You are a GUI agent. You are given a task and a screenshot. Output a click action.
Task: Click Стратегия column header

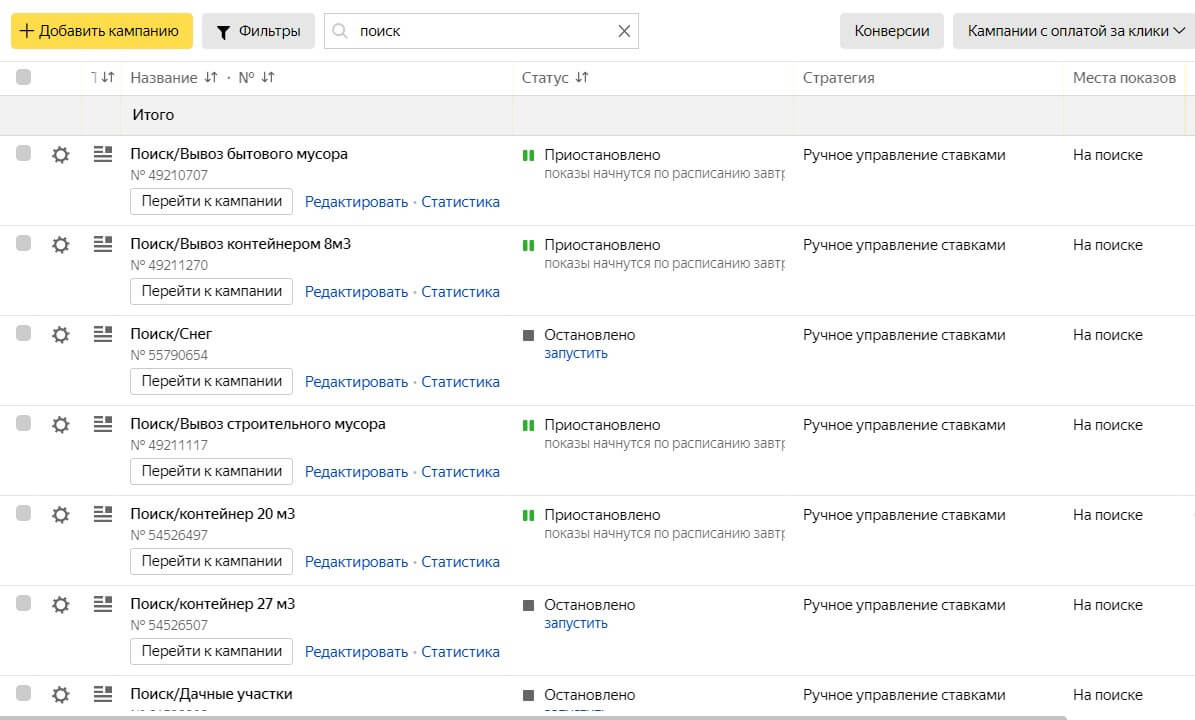coord(838,78)
